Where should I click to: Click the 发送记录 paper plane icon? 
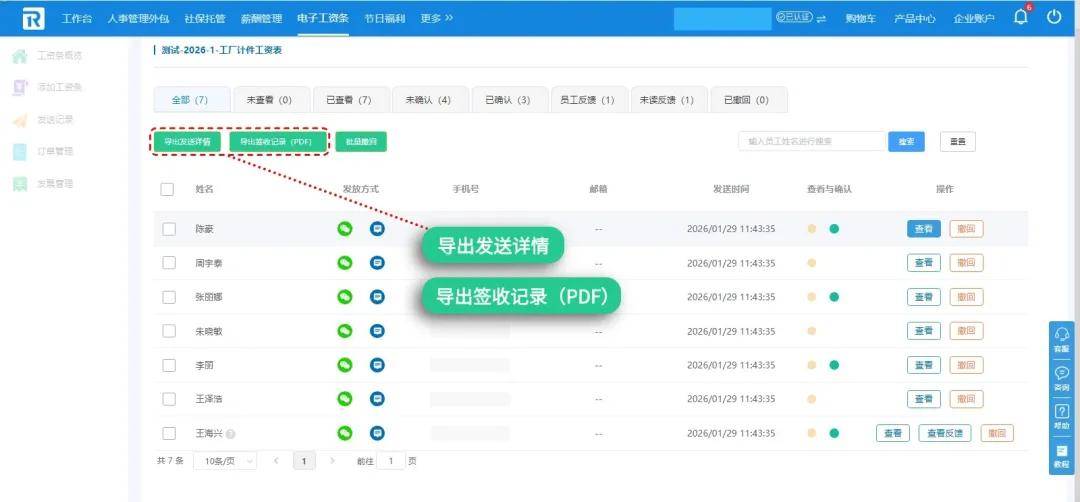pyautogui.click(x=20, y=120)
